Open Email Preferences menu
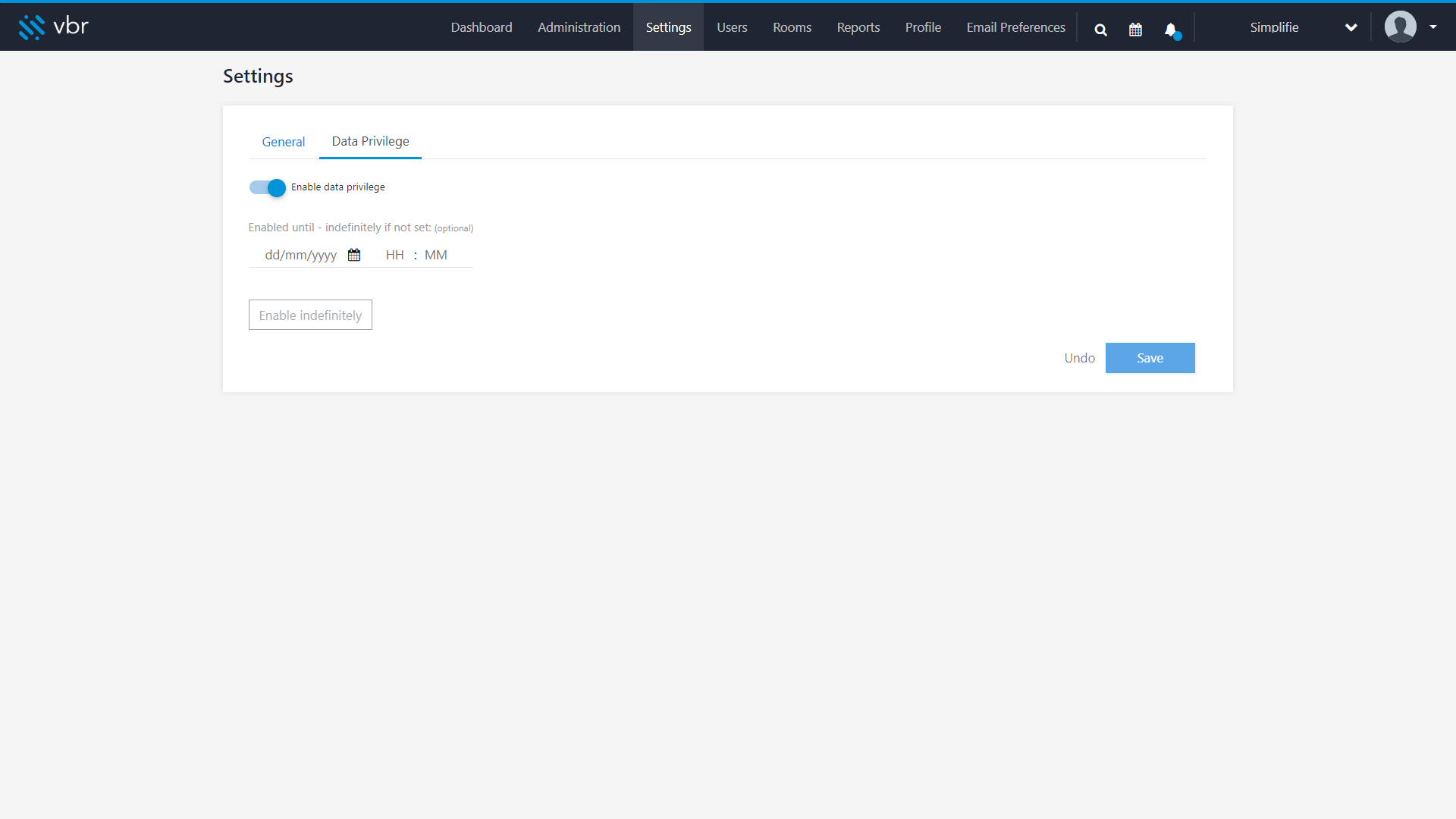Screen dimensions: 1456x819 pyautogui.click(x=1015, y=27)
